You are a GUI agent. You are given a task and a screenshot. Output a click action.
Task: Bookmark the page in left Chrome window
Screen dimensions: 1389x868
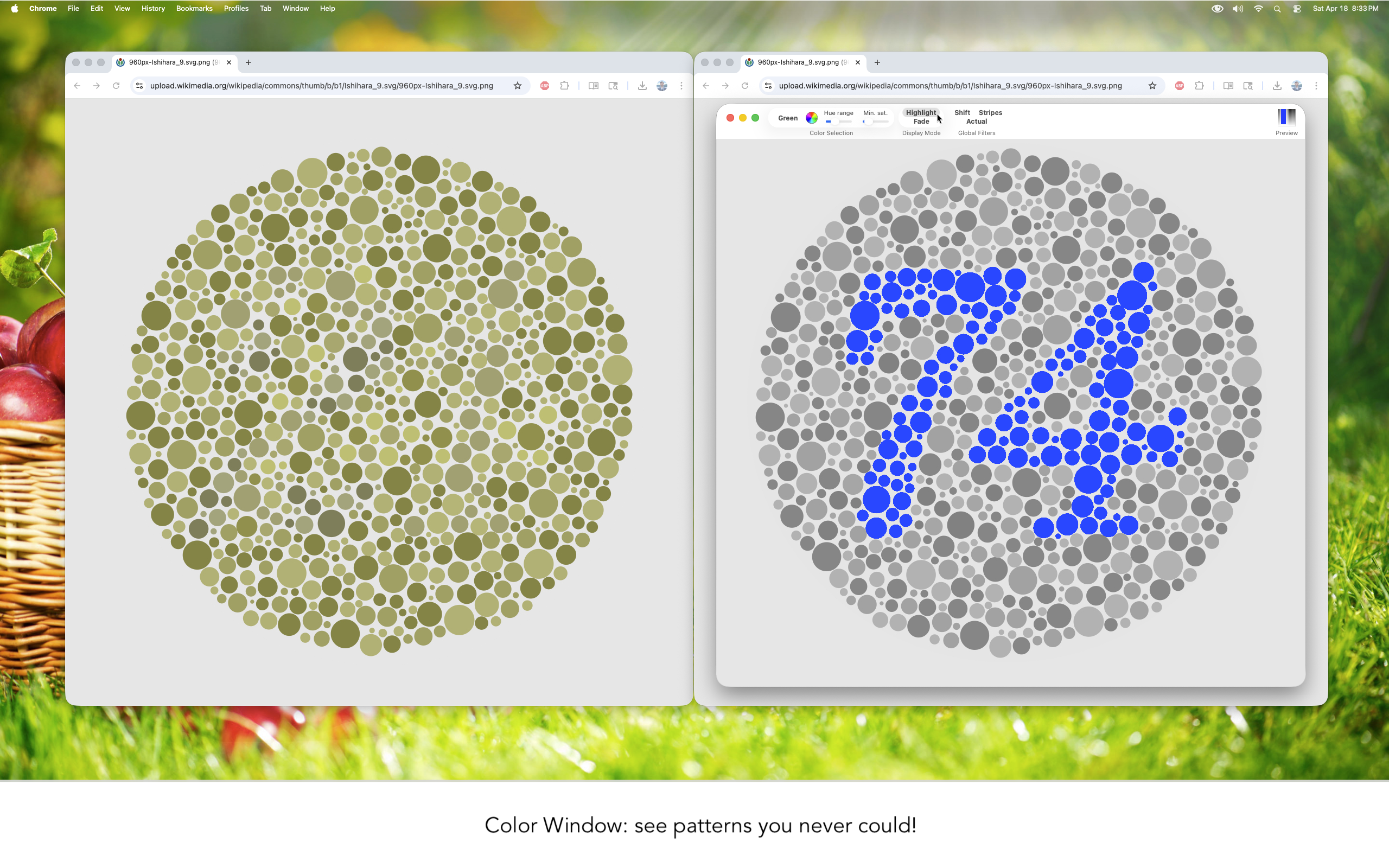point(518,86)
